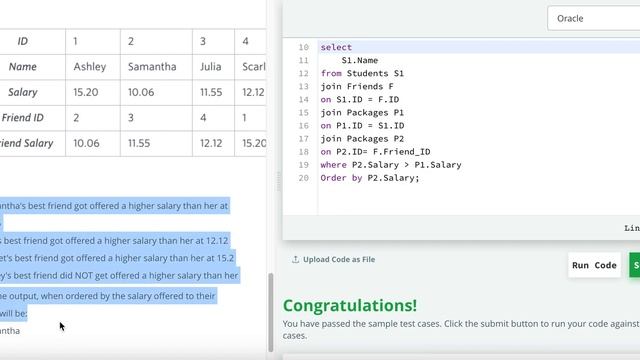This screenshot has width=640, height=360.
Task: Open the Oracle language dropdown
Action: (594, 18)
